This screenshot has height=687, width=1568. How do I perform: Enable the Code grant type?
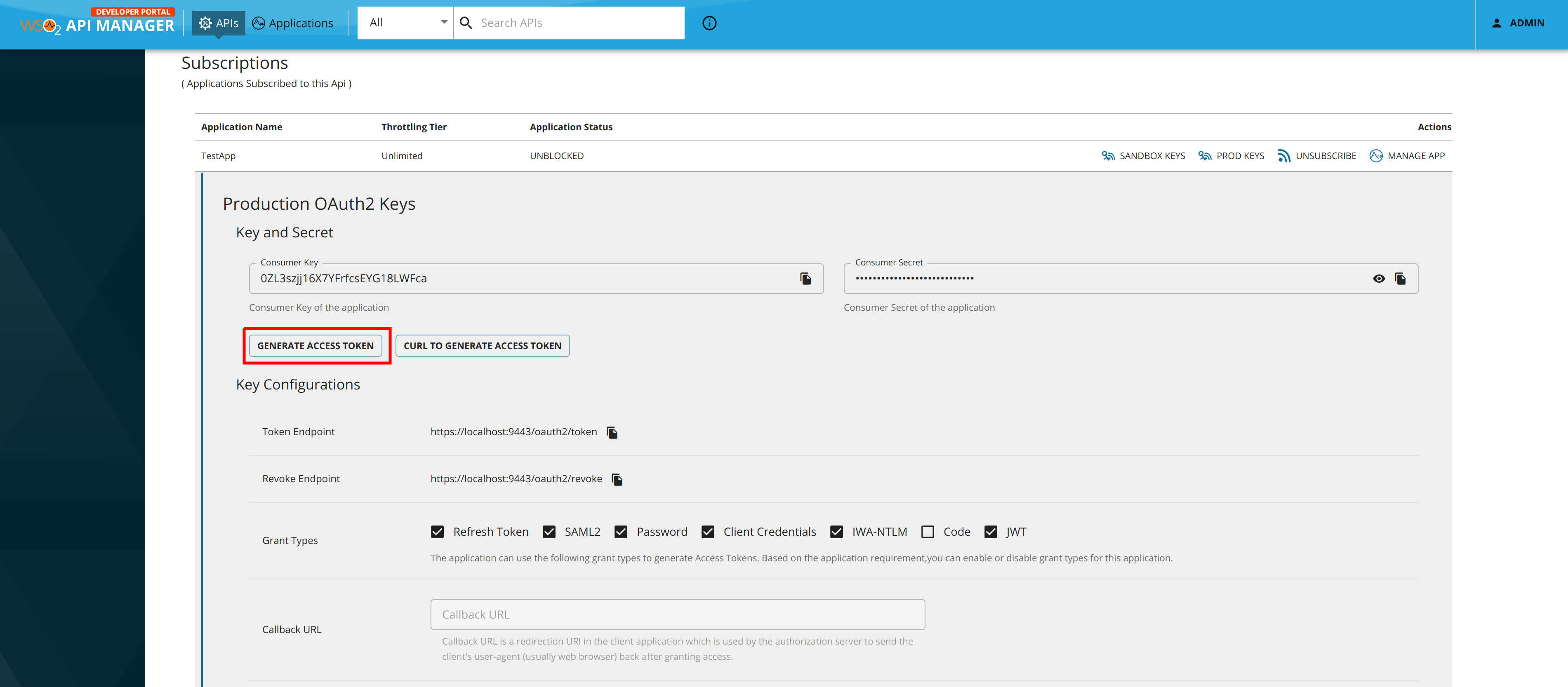point(928,531)
